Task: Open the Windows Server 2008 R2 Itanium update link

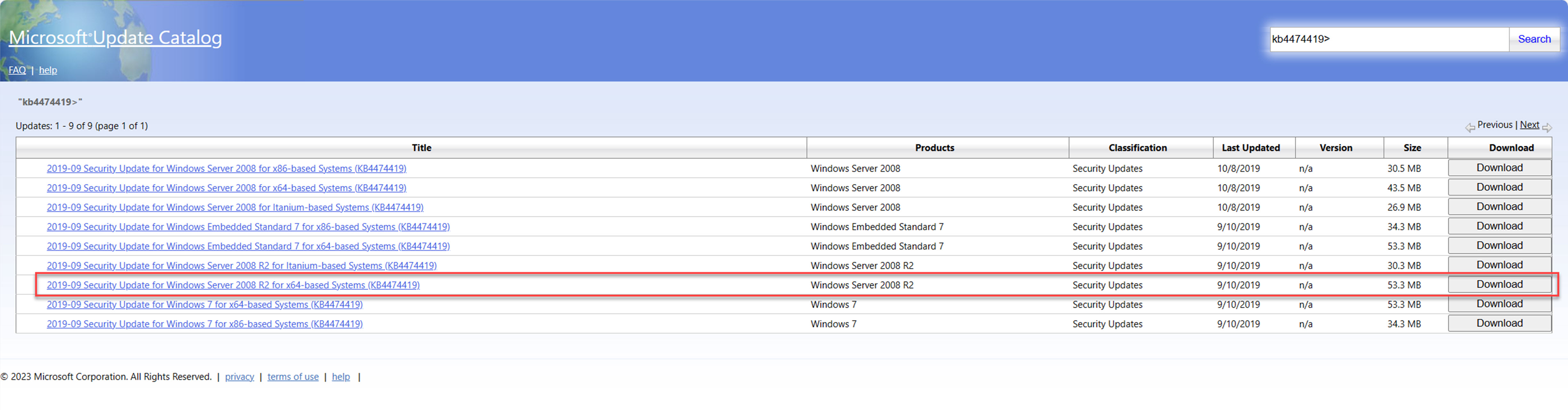Action: coord(242,265)
